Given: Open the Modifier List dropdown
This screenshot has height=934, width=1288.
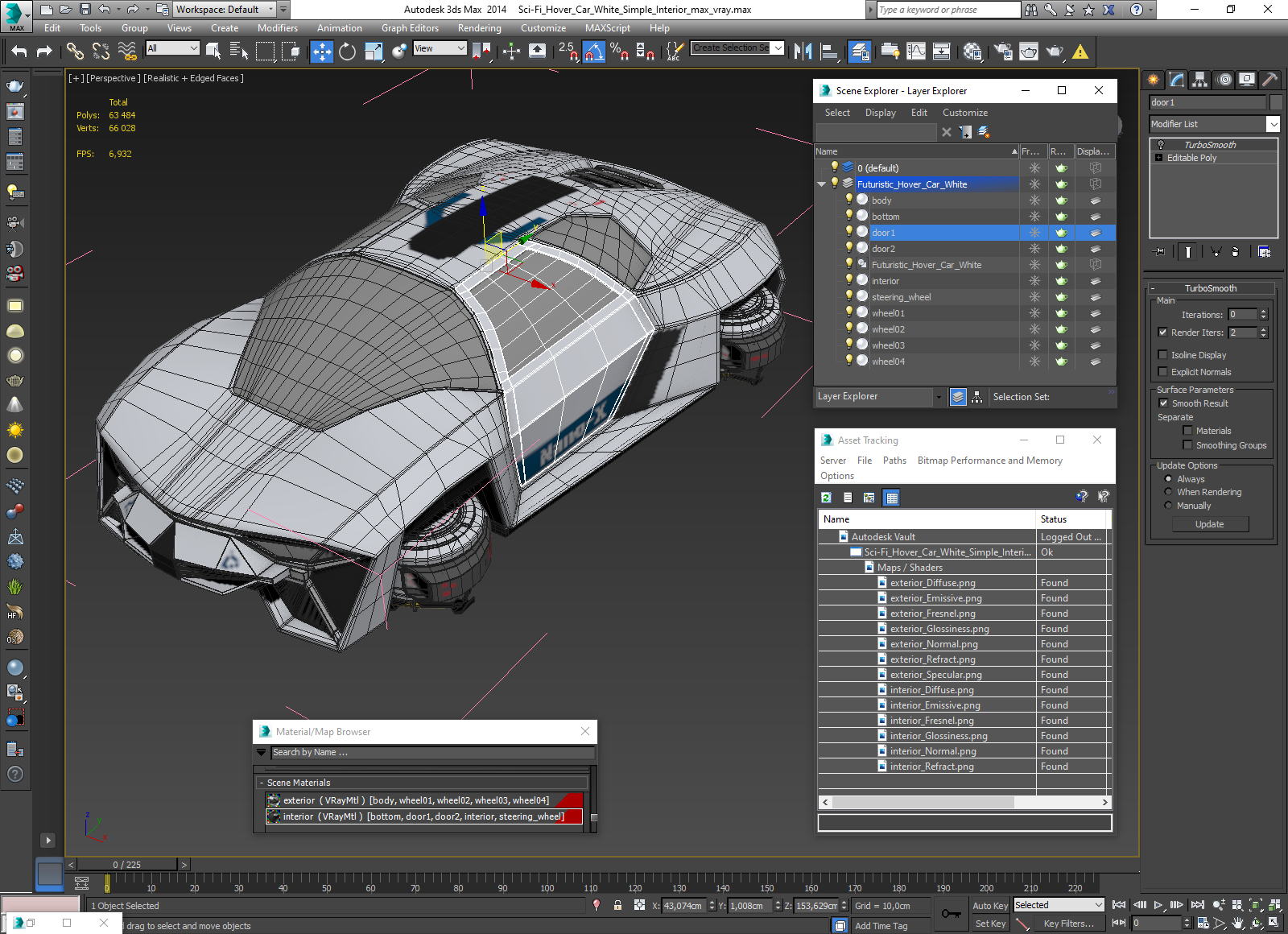Looking at the screenshot, I should pyautogui.click(x=1215, y=124).
